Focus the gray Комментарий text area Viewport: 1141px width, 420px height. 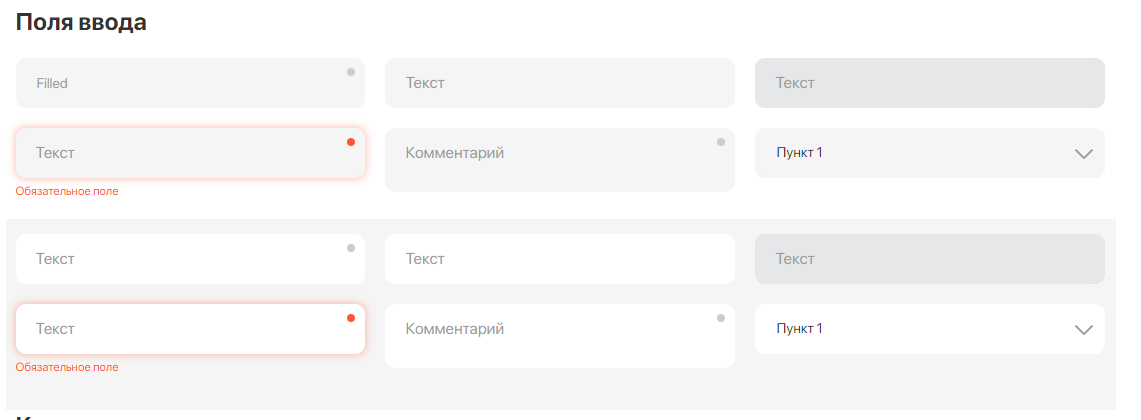point(559,160)
